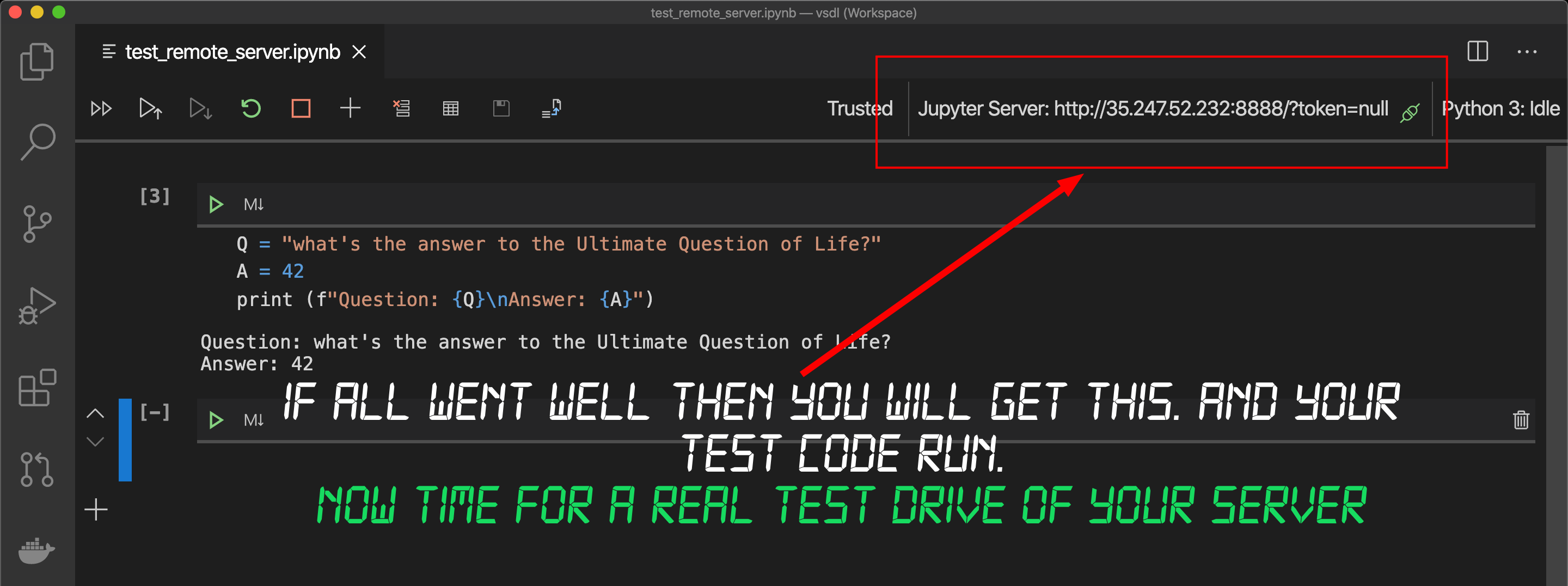Export the notebook with the export icon

(552, 108)
